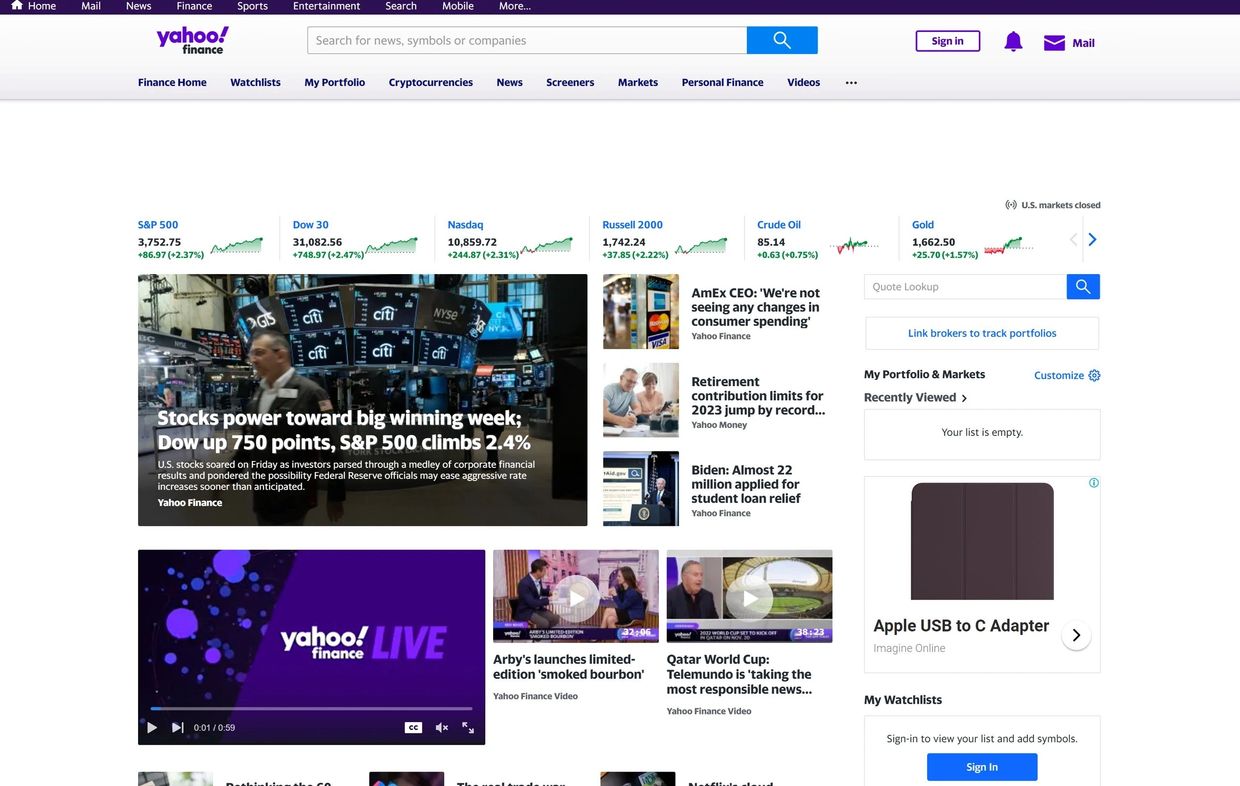Expand the three-dot more navigation menu
The height and width of the screenshot is (786, 1240).
click(x=851, y=83)
